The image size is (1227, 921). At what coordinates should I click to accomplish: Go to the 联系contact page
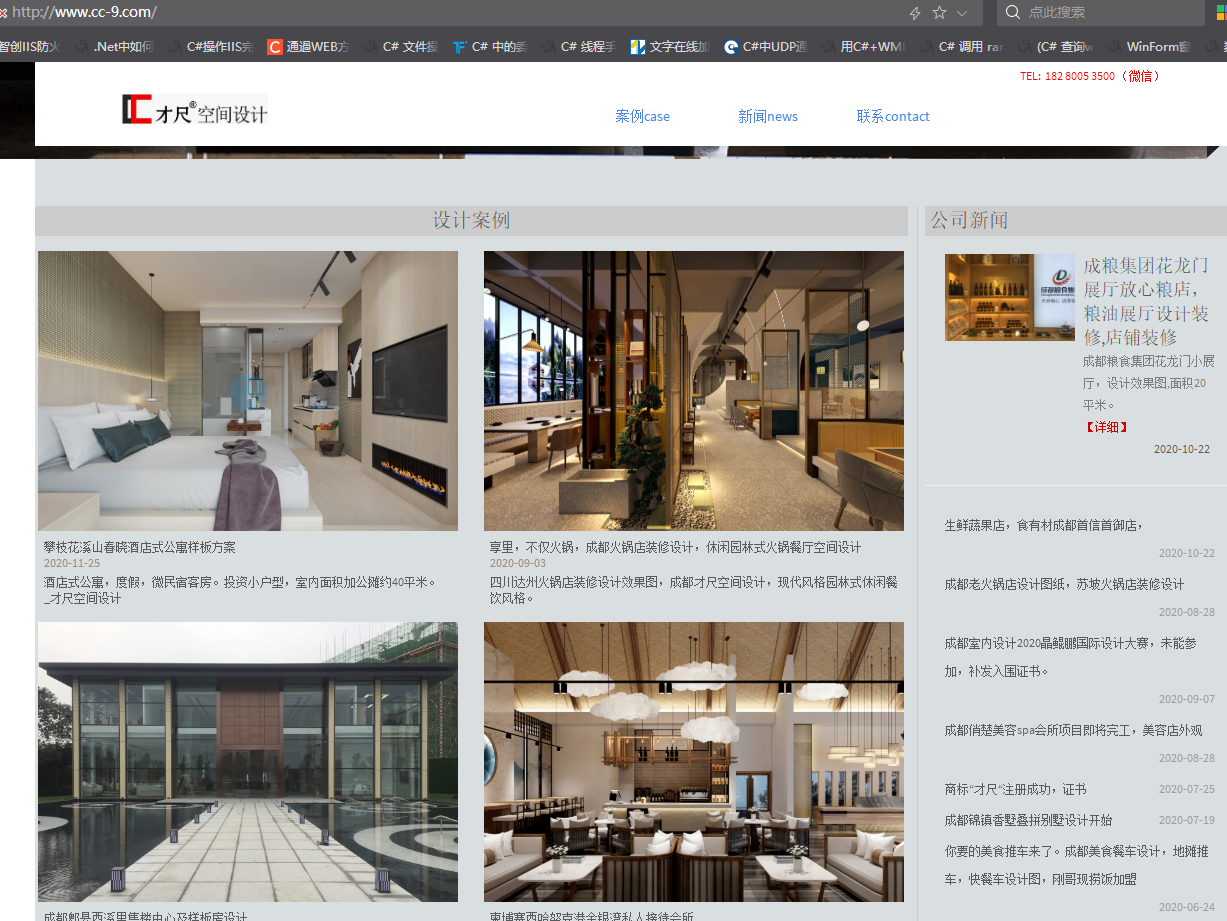pyautogui.click(x=892, y=116)
